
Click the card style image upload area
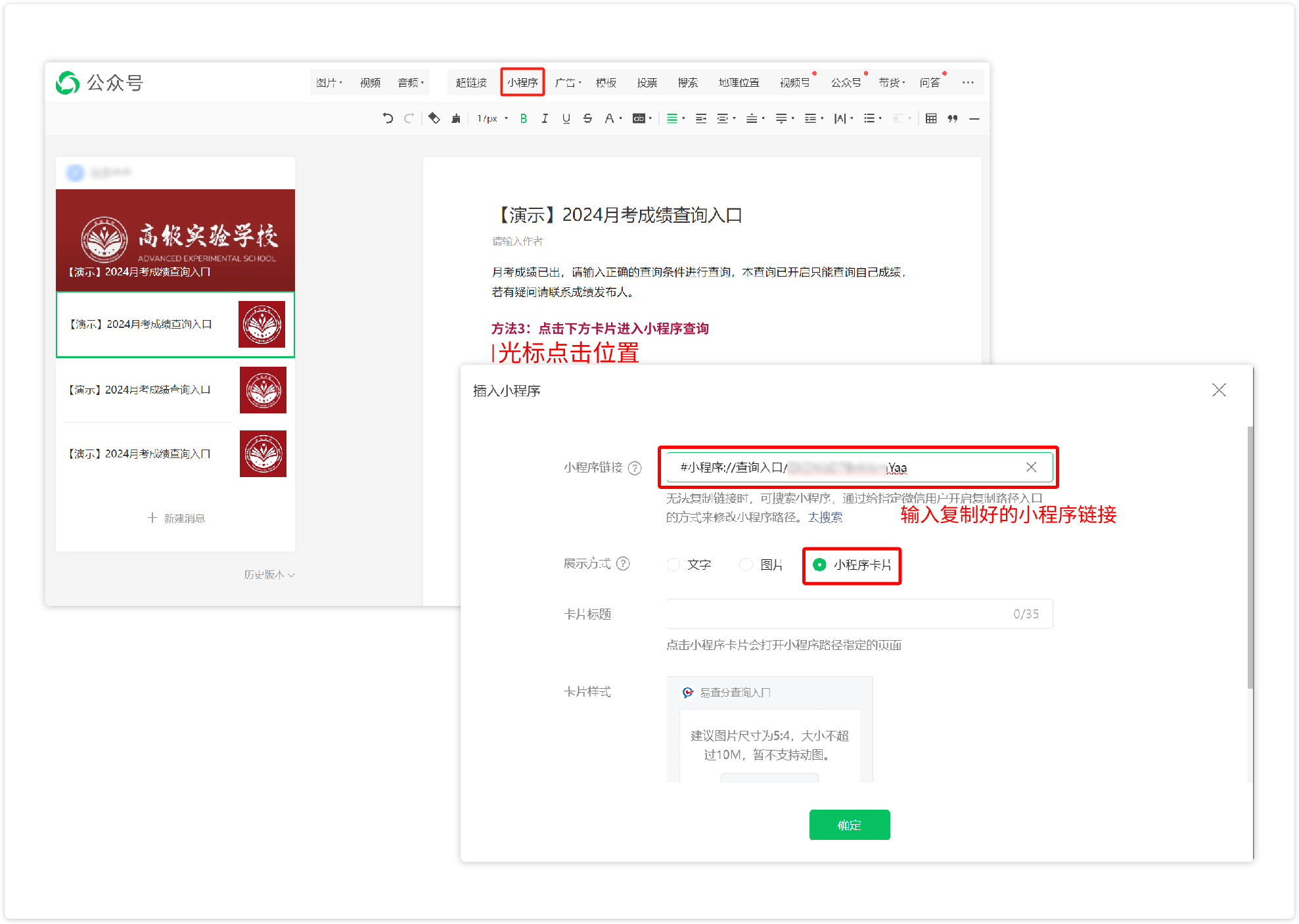tap(769, 745)
